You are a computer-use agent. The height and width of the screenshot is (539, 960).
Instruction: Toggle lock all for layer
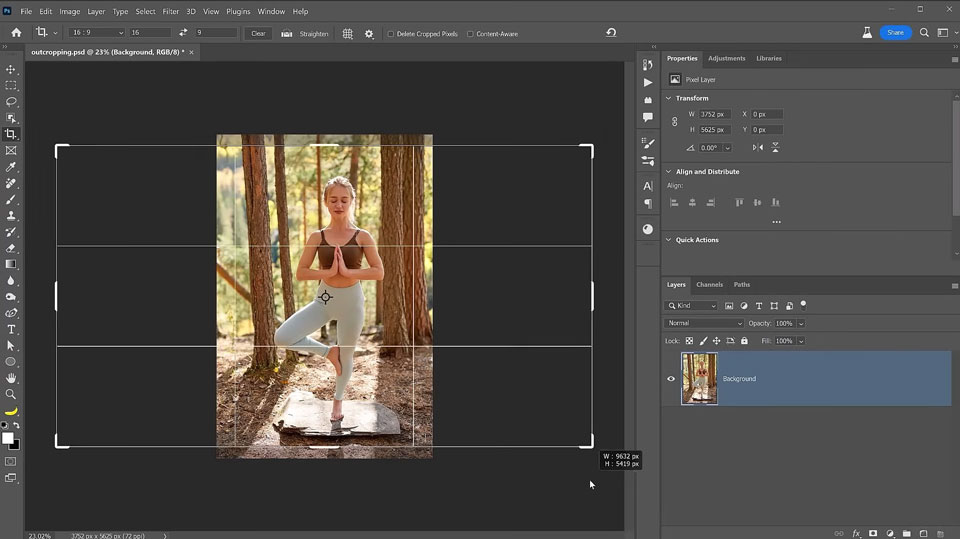(x=744, y=341)
